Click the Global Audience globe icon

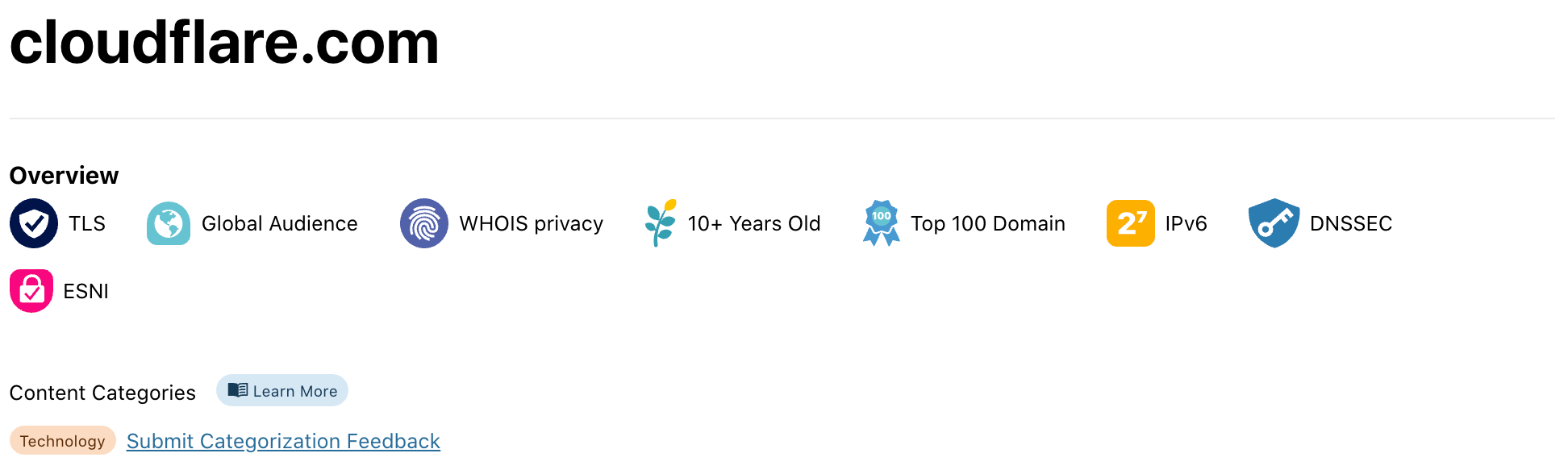tap(169, 223)
